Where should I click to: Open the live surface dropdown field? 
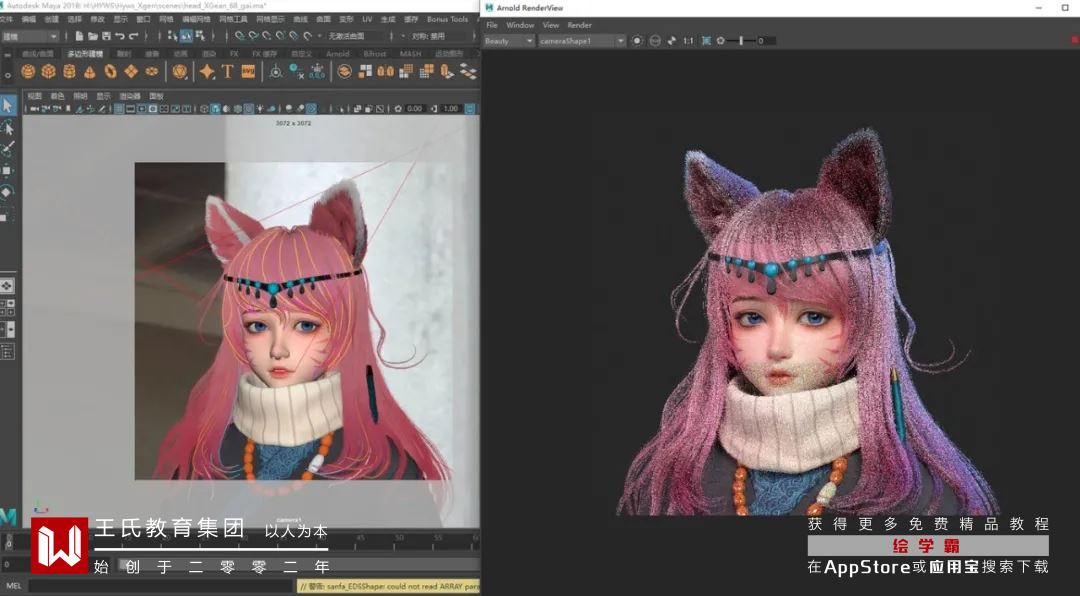357,36
